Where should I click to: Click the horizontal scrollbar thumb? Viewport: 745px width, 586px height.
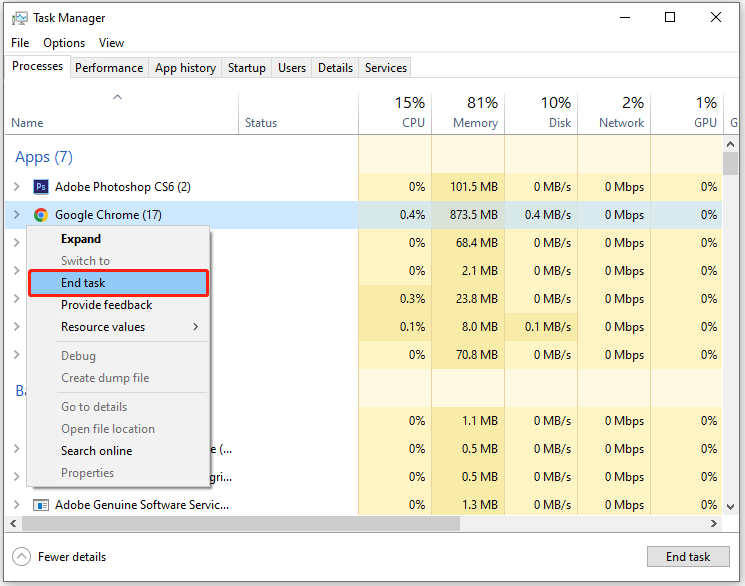pyautogui.click(x=241, y=523)
